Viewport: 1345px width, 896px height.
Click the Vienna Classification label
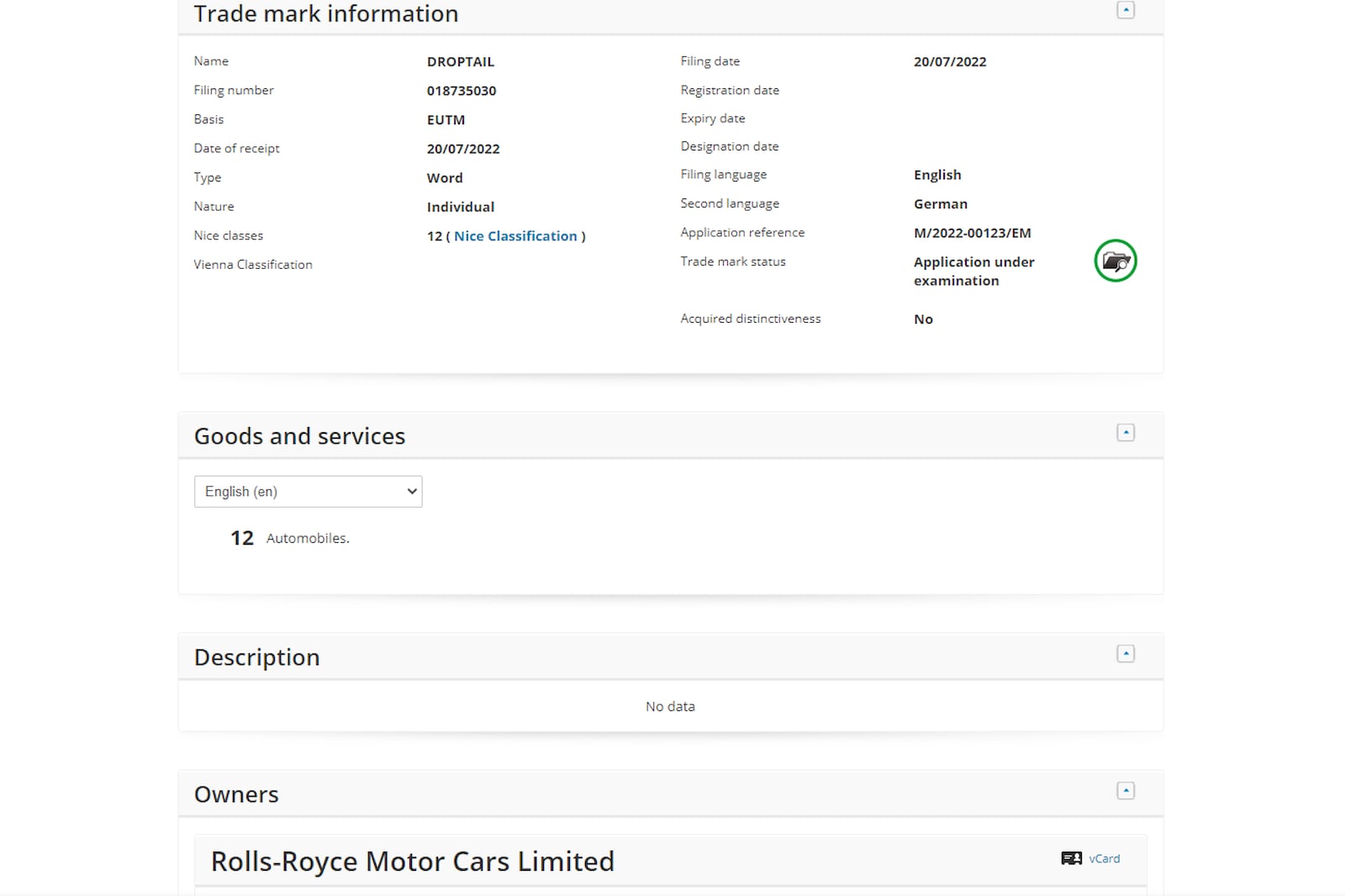coord(253,264)
